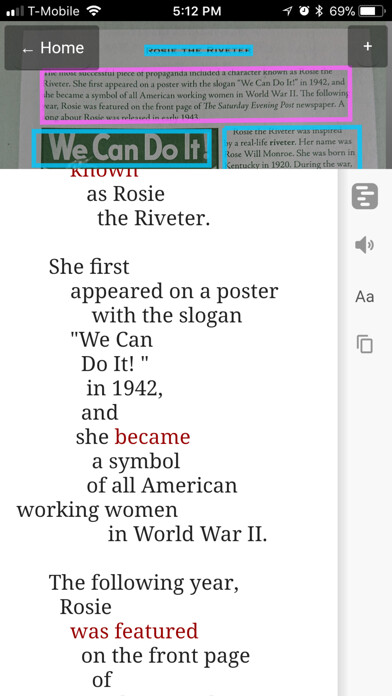This screenshot has height=696, width=392.
Task: Tap the red word 'known'
Action: 104,173
